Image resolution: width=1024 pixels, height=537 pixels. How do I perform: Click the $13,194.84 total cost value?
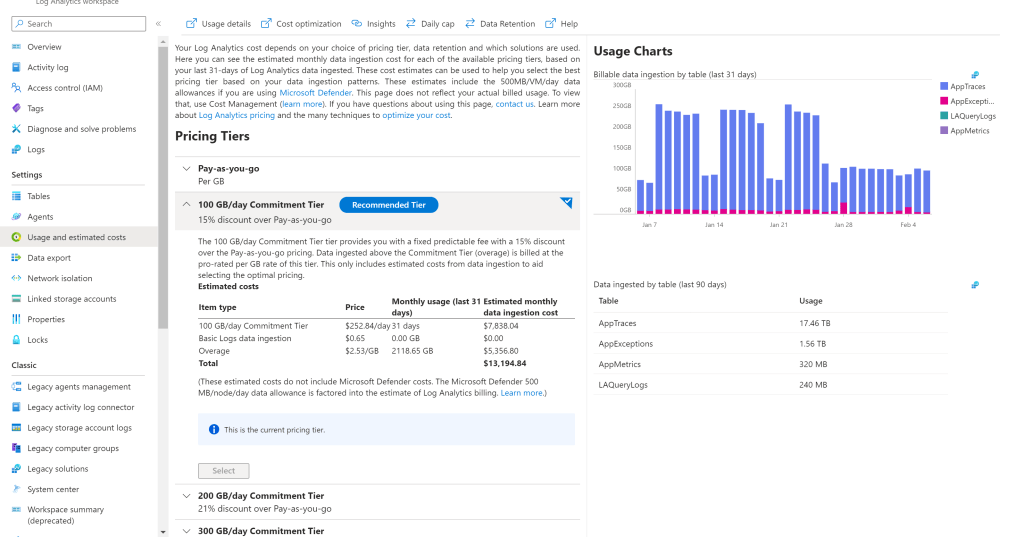505,363
